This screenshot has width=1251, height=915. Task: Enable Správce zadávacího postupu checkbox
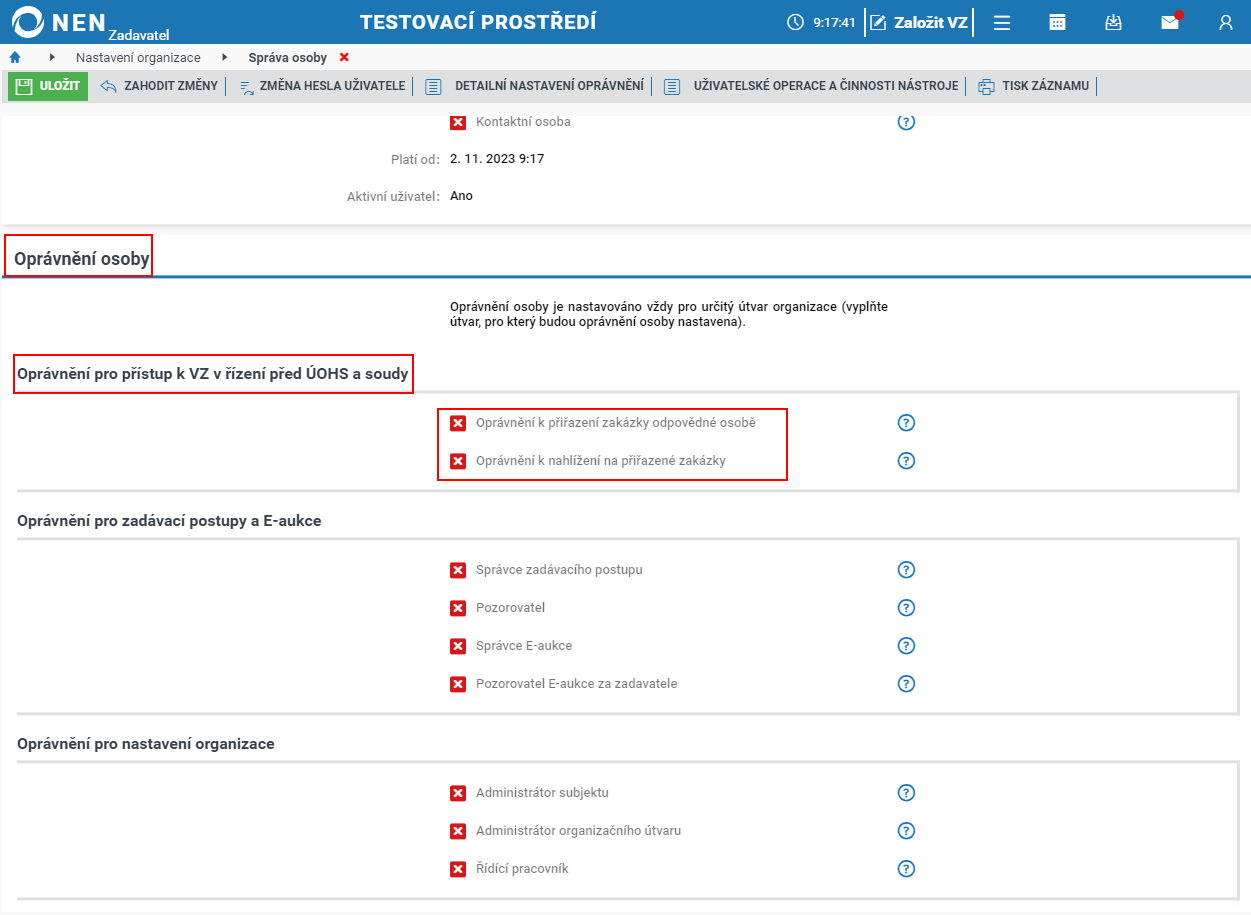coord(458,570)
